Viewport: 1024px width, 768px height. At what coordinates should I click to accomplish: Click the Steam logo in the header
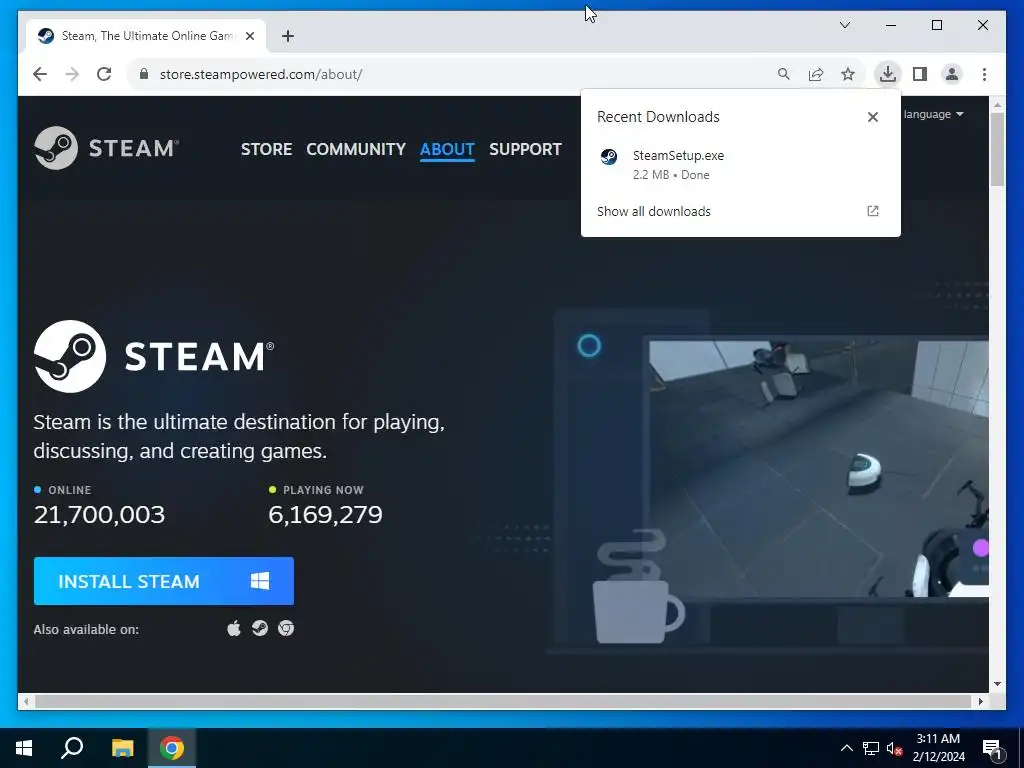(x=106, y=148)
